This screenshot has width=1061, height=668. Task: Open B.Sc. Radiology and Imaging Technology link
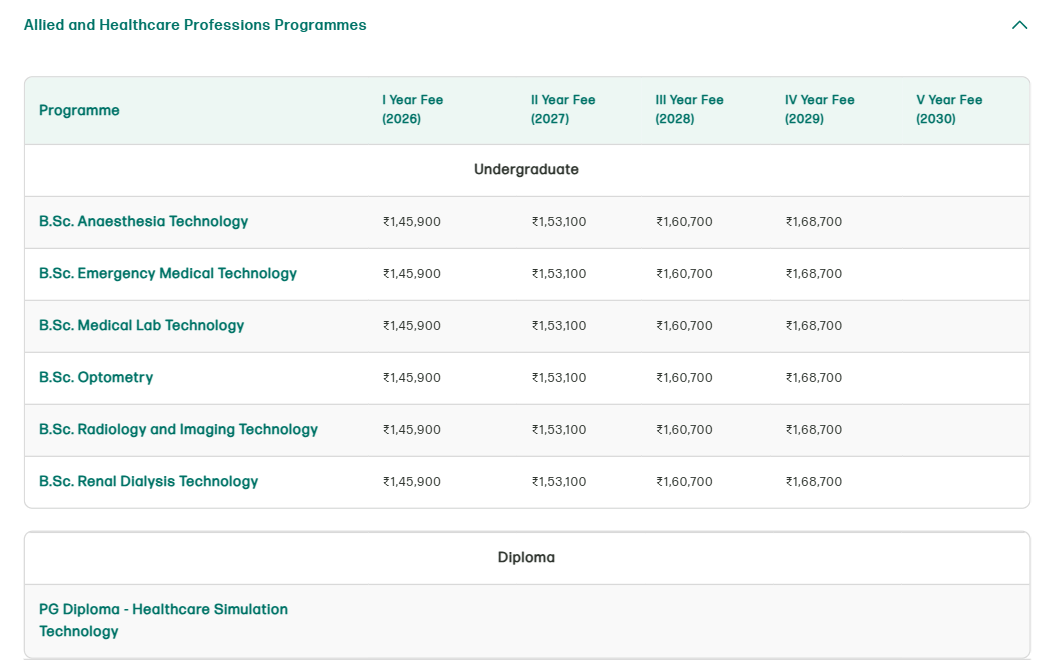[179, 429]
